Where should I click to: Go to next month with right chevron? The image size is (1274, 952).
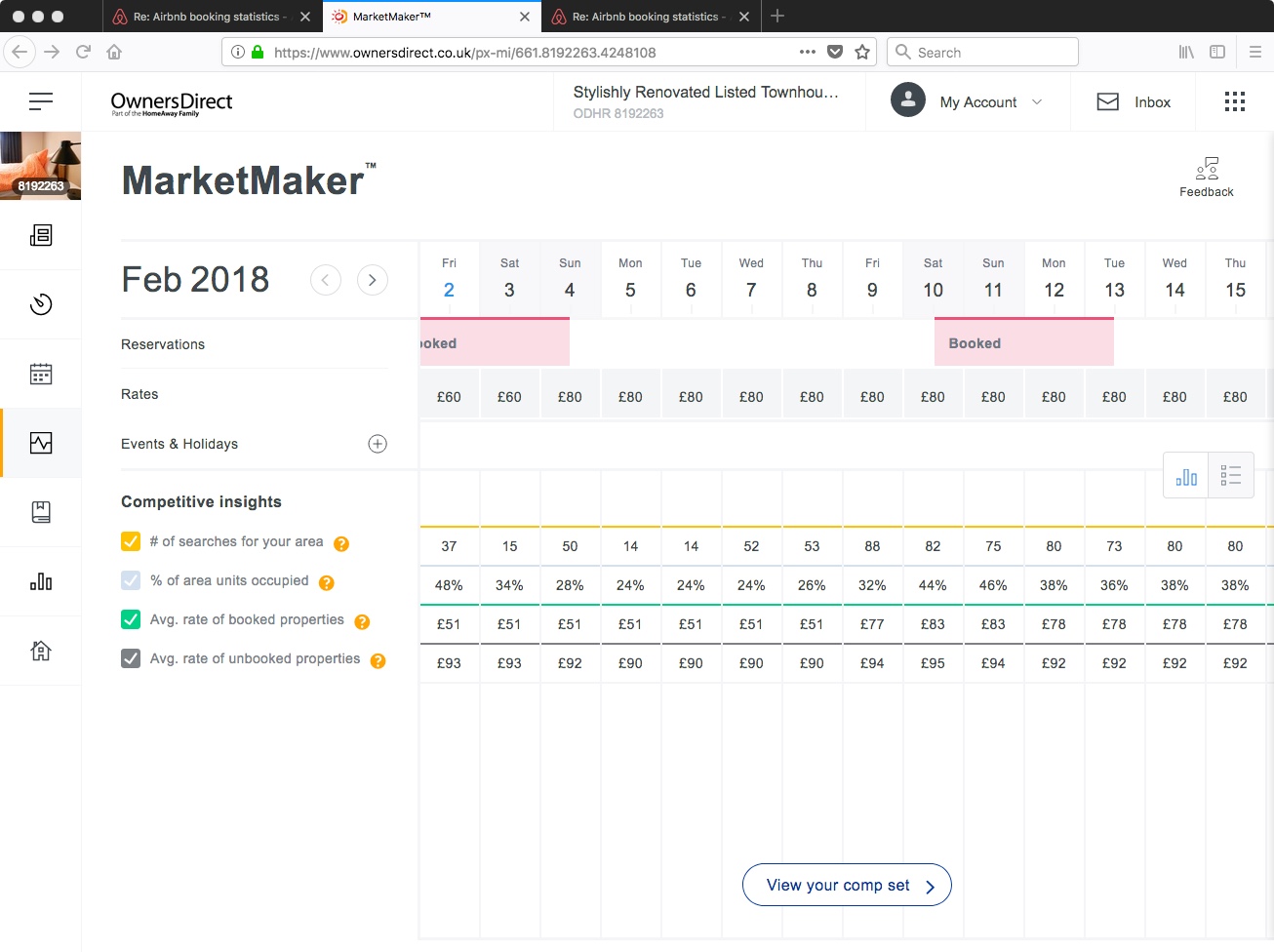tap(372, 280)
